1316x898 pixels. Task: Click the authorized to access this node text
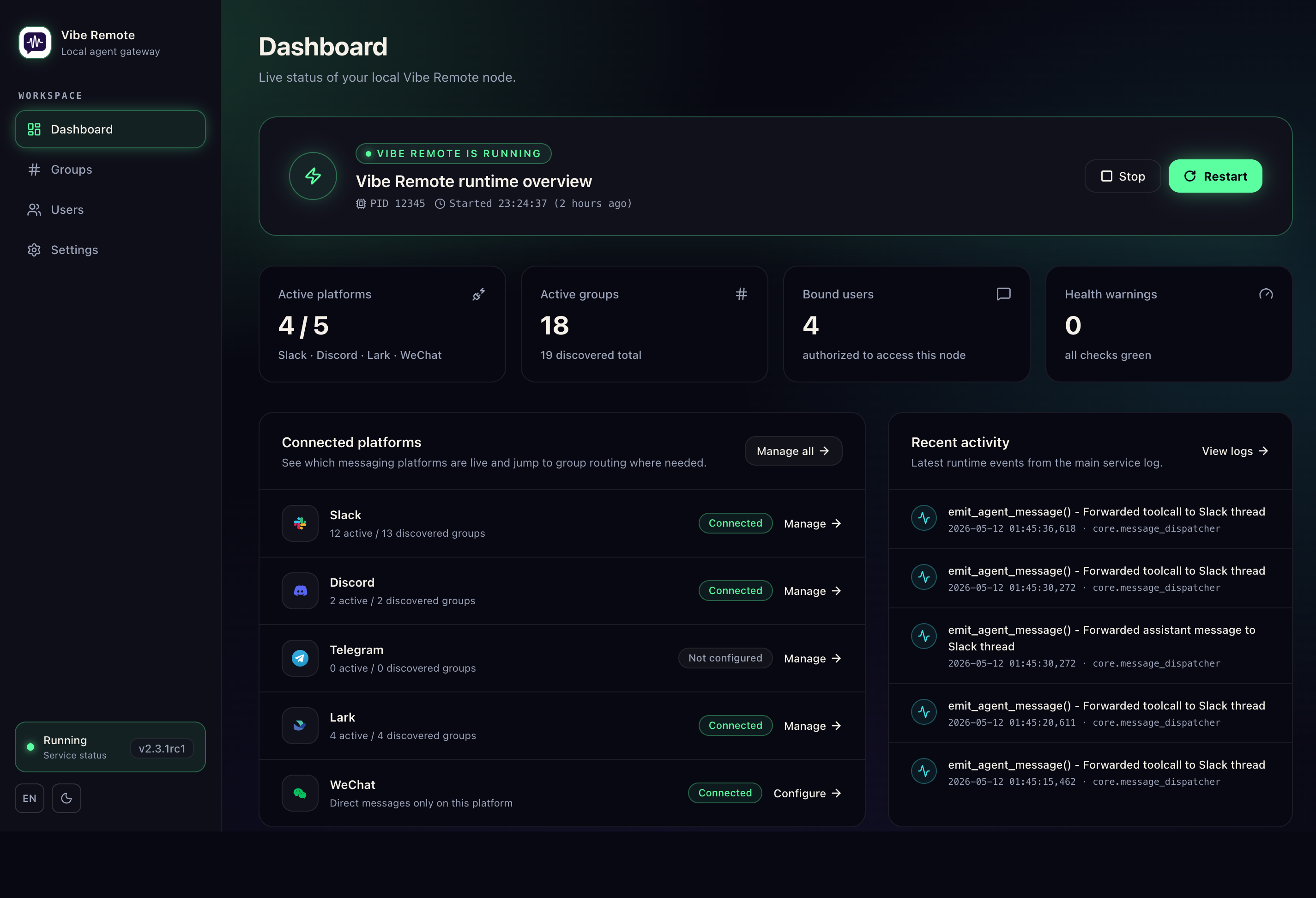[x=884, y=355]
